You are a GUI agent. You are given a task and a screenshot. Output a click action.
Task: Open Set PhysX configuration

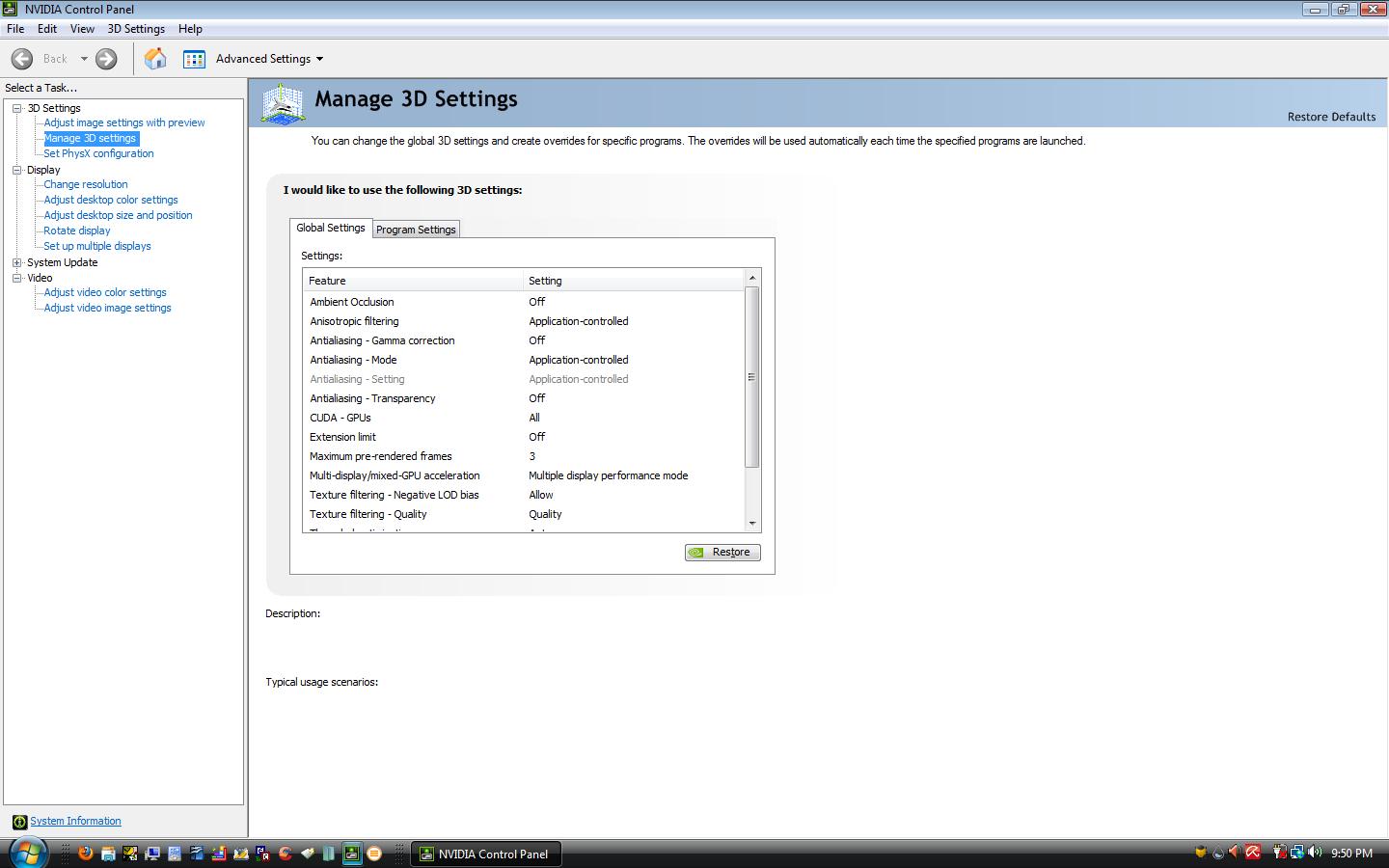[x=98, y=153]
